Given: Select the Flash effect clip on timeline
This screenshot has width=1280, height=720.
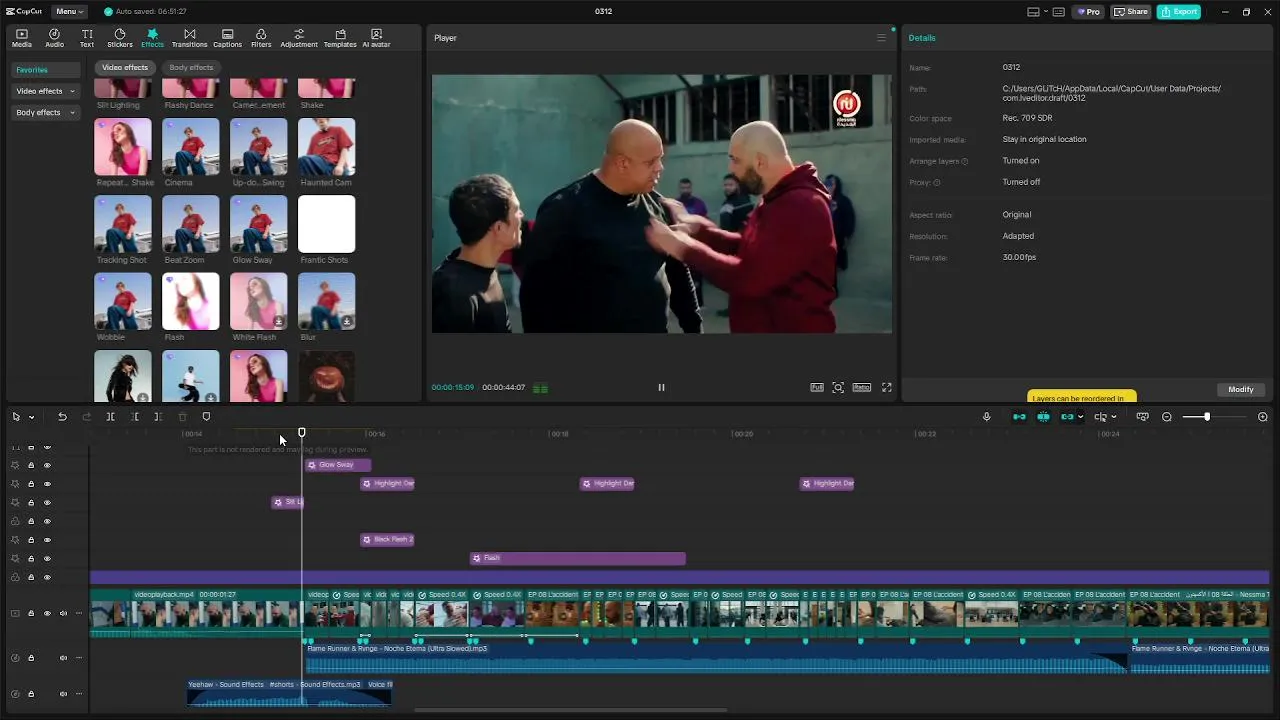Looking at the screenshot, I should pyautogui.click(x=578, y=559).
